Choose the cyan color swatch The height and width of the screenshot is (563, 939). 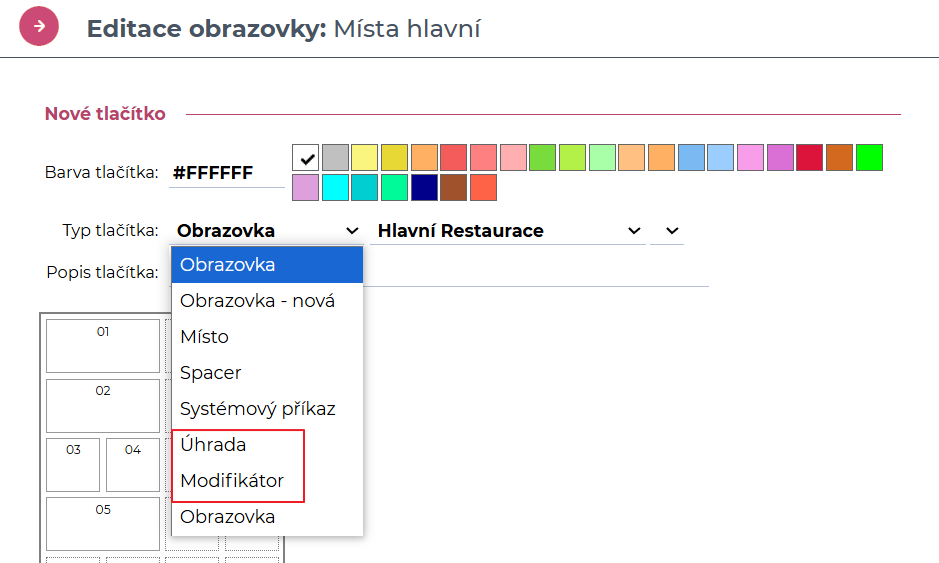point(335,187)
